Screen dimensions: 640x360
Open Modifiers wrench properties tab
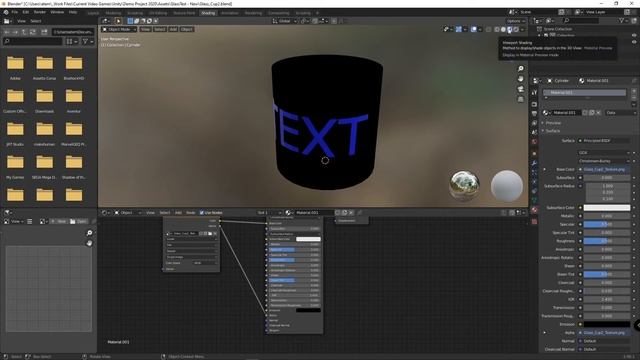point(534,162)
